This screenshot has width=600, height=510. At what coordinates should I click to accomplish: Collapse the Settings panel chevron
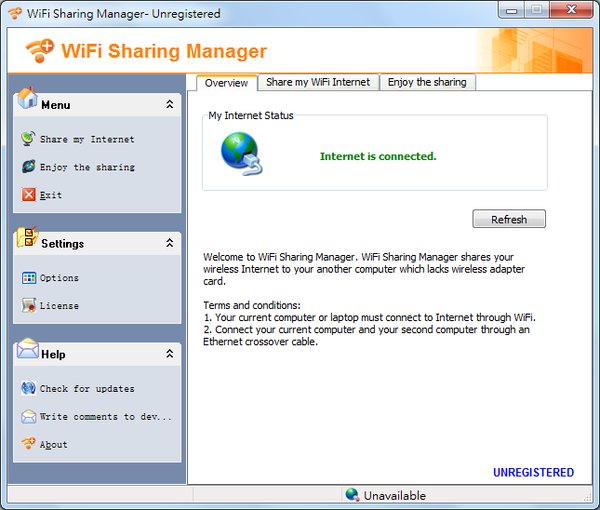pos(170,243)
